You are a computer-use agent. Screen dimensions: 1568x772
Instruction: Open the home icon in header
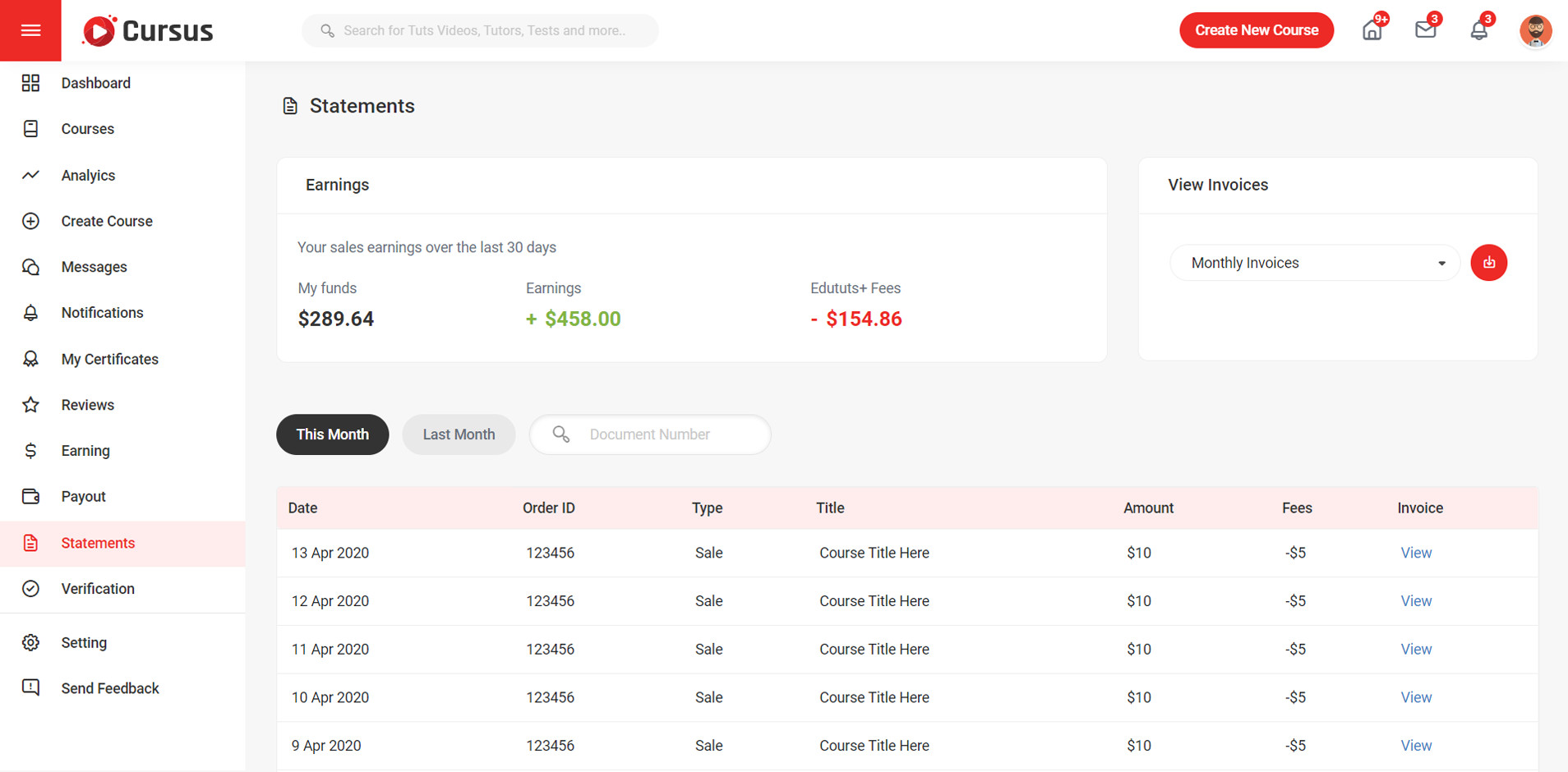pyautogui.click(x=1372, y=31)
